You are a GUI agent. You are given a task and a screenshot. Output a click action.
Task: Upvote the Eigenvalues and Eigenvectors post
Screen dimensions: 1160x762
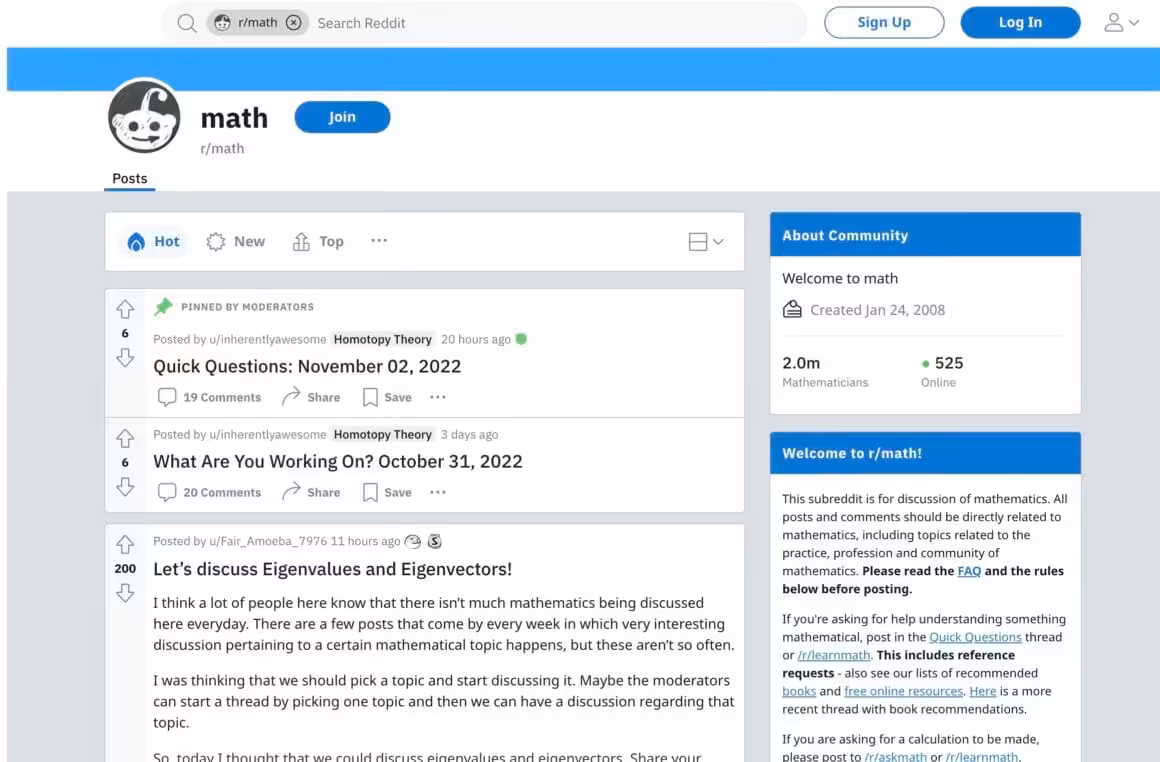click(125, 544)
